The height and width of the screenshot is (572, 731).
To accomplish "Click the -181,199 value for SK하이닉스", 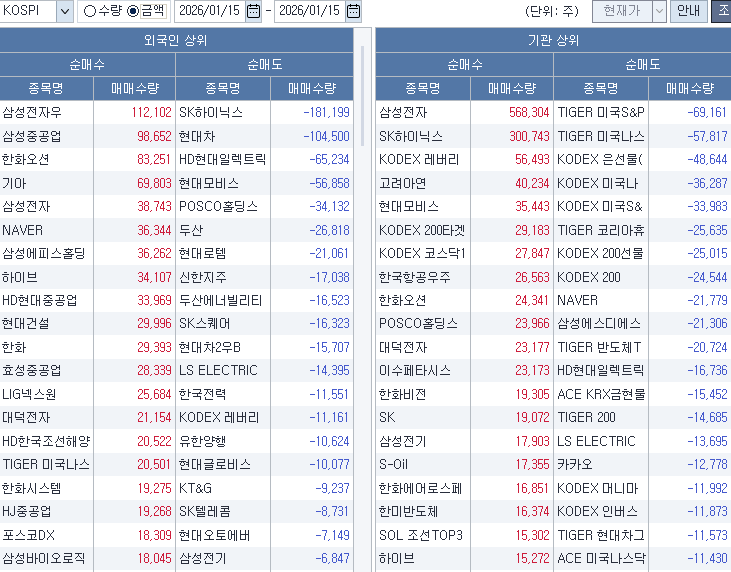I will 326,112.
